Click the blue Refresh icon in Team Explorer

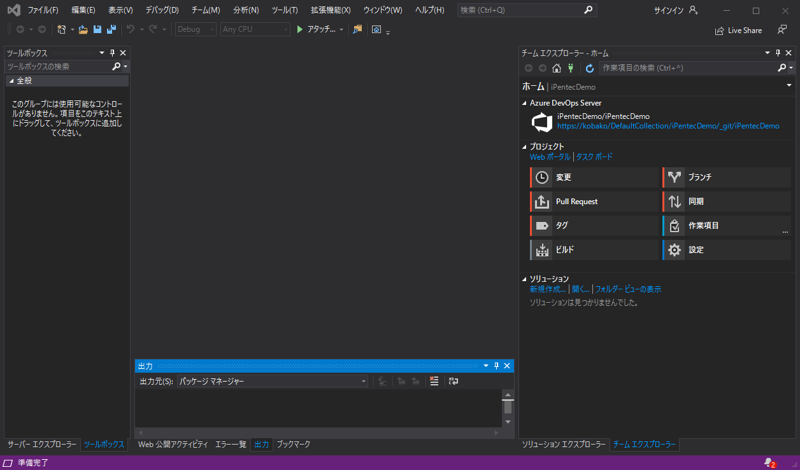[x=590, y=68]
